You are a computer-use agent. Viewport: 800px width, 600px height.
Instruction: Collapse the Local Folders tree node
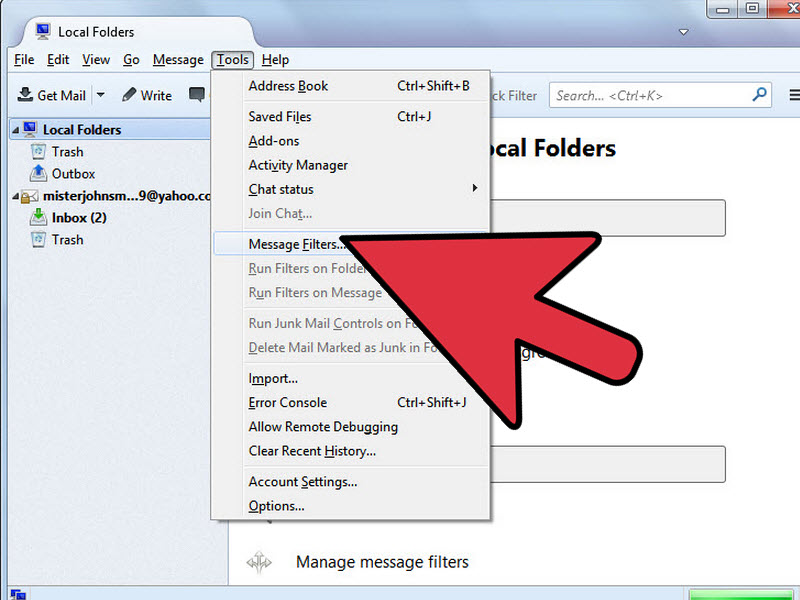click(15, 131)
